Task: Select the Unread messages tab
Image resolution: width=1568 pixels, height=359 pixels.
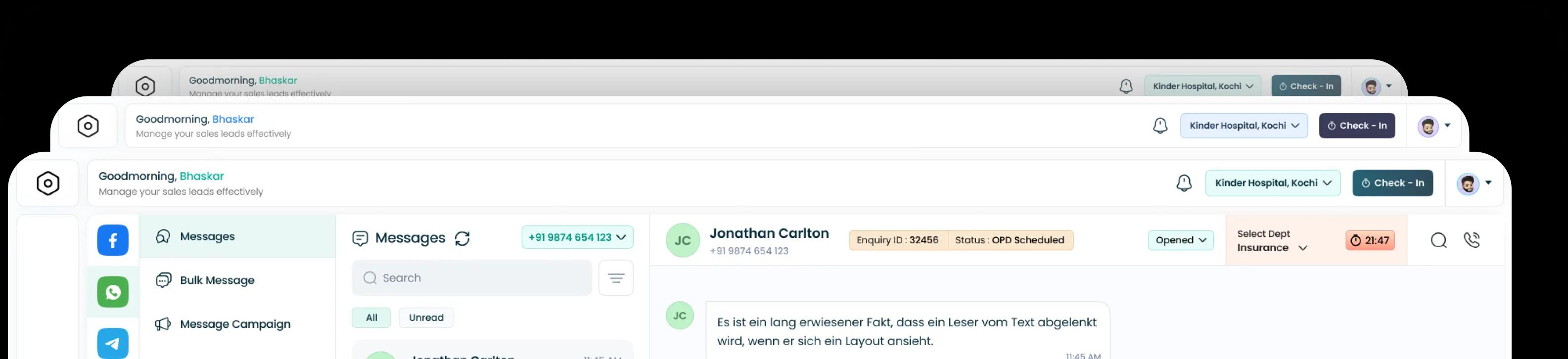Action: click(x=426, y=317)
